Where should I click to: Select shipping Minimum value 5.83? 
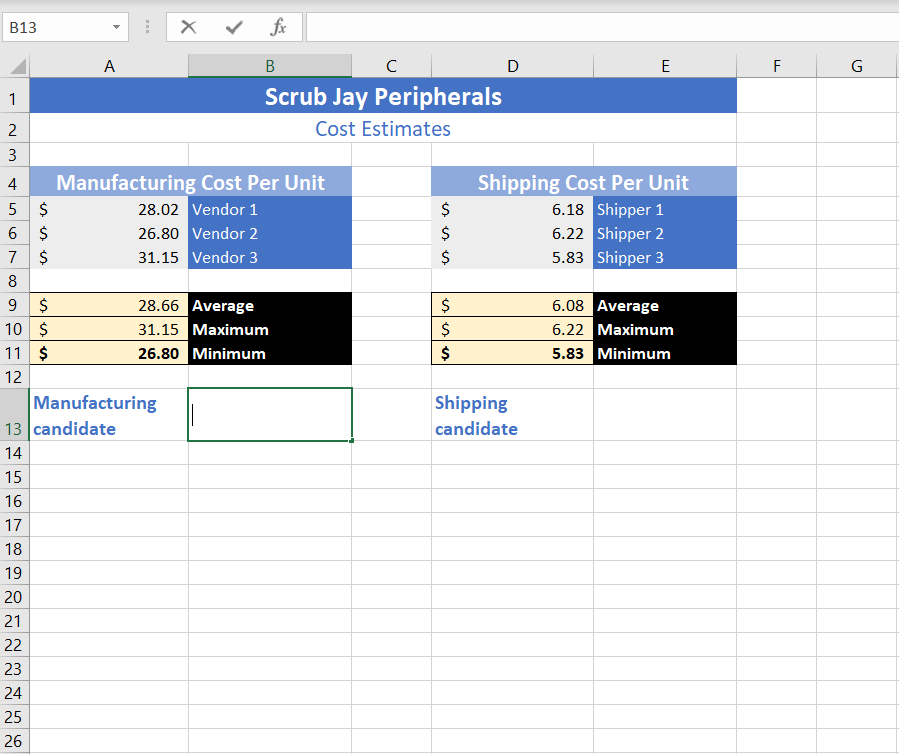[x=513, y=353]
